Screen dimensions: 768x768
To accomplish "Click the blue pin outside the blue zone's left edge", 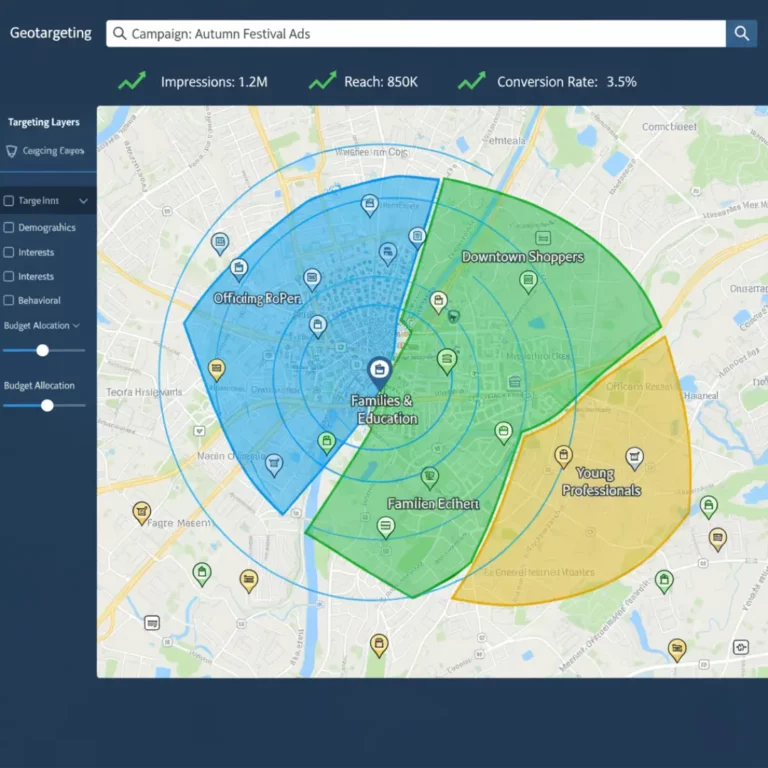I will pyautogui.click(x=220, y=243).
